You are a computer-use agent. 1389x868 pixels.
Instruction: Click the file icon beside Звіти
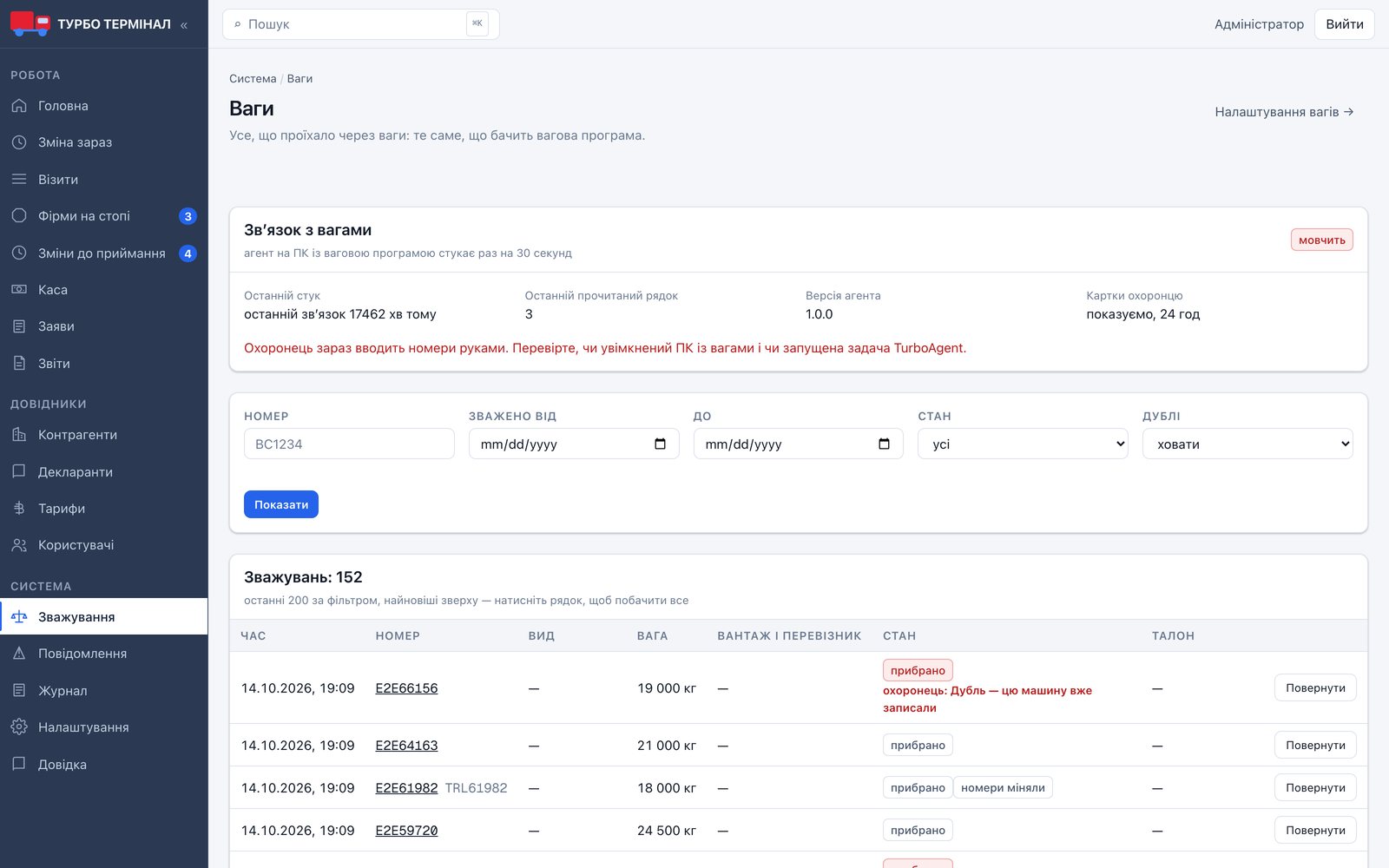coord(19,364)
